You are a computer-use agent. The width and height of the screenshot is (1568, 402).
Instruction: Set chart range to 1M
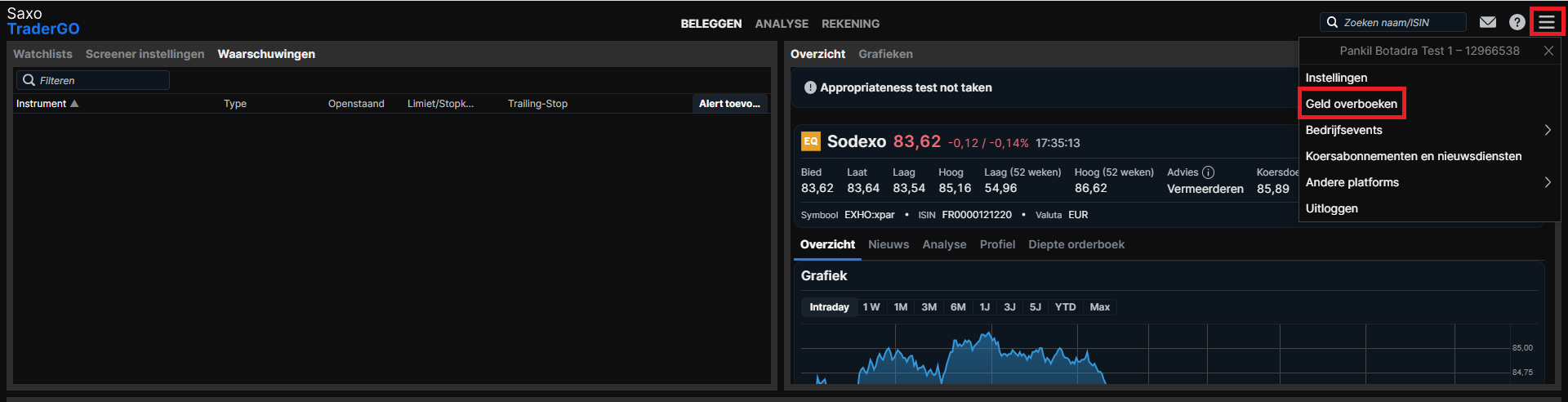pyautogui.click(x=901, y=307)
